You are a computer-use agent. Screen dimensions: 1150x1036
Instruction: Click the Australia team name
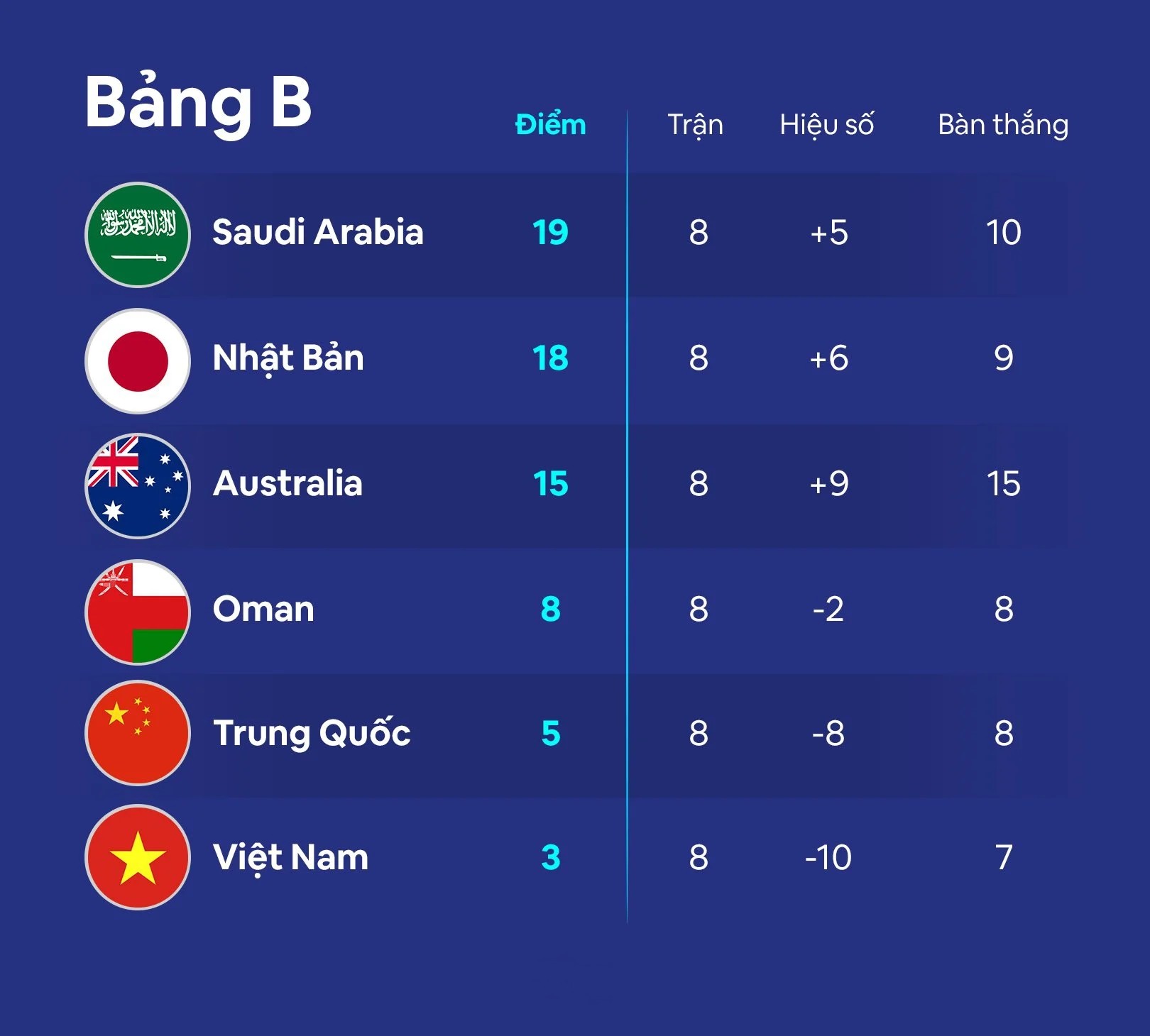pyautogui.click(x=287, y=483)
